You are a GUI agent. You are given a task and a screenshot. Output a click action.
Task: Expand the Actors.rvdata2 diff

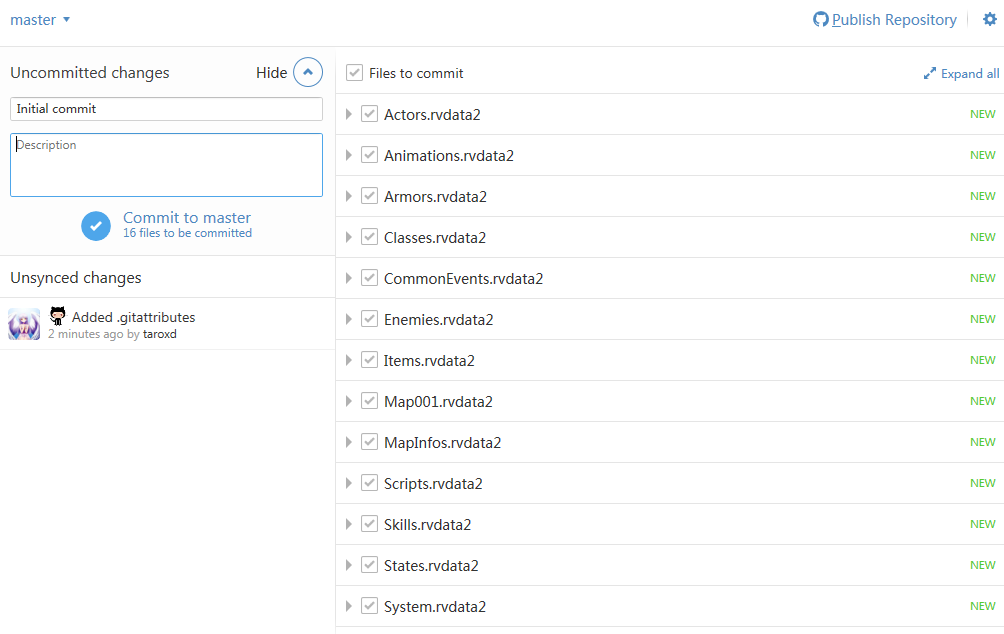point(348,114)
